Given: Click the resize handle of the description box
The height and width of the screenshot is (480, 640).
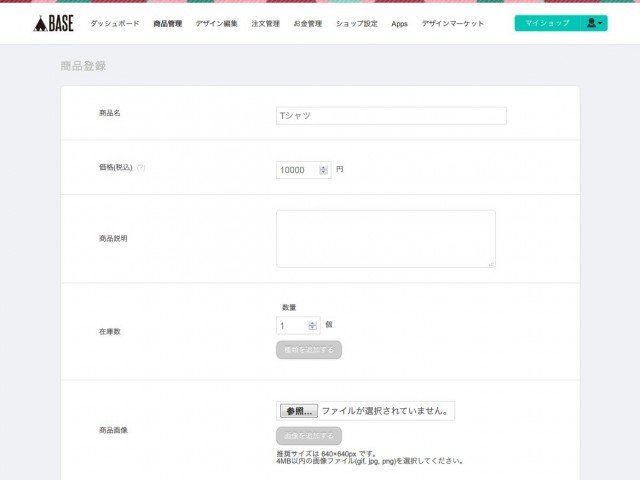Looking at the screenshot, I should pyautogui.click(x=492, y=264).
